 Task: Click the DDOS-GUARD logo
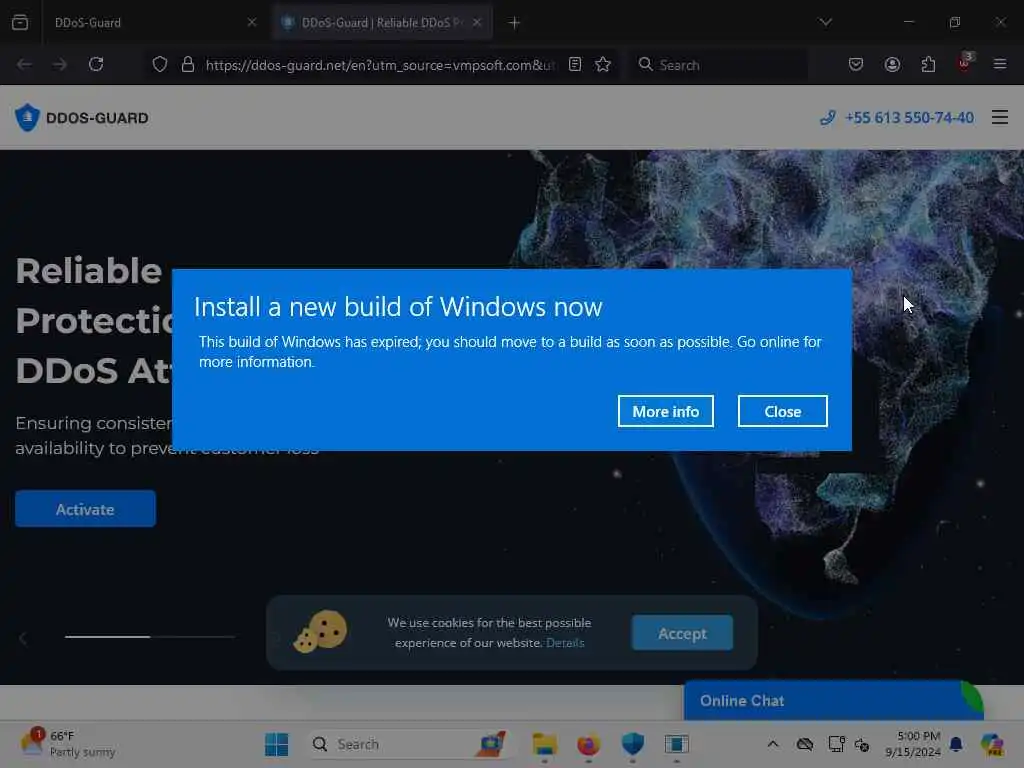tap(82, 118)
